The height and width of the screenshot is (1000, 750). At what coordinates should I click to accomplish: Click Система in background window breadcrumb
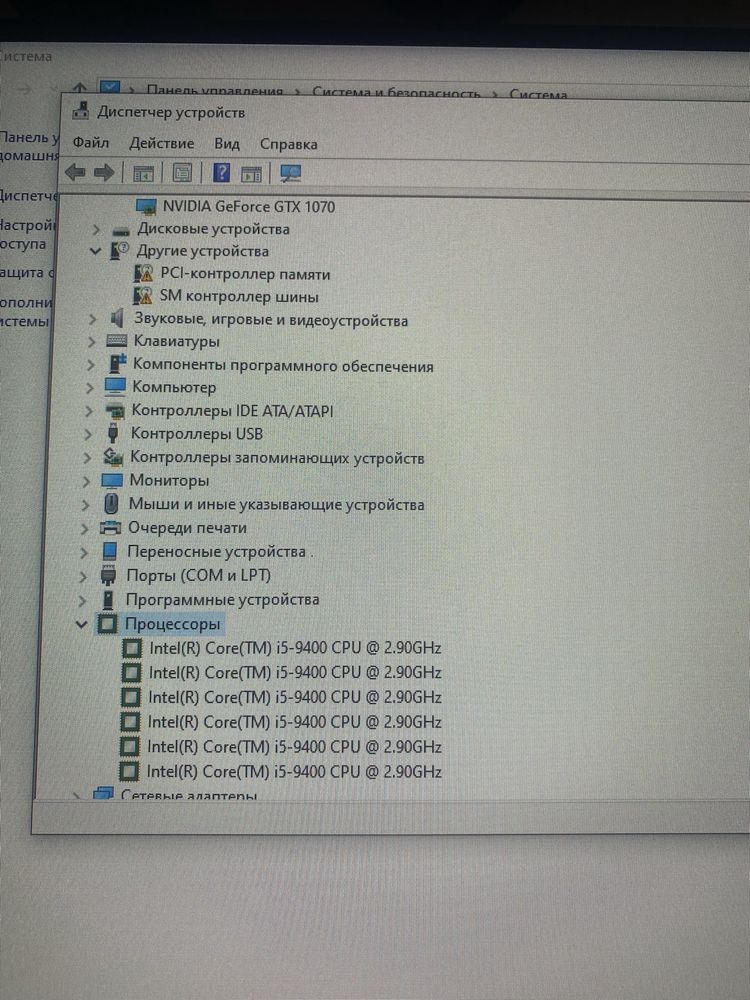point(538,94)
